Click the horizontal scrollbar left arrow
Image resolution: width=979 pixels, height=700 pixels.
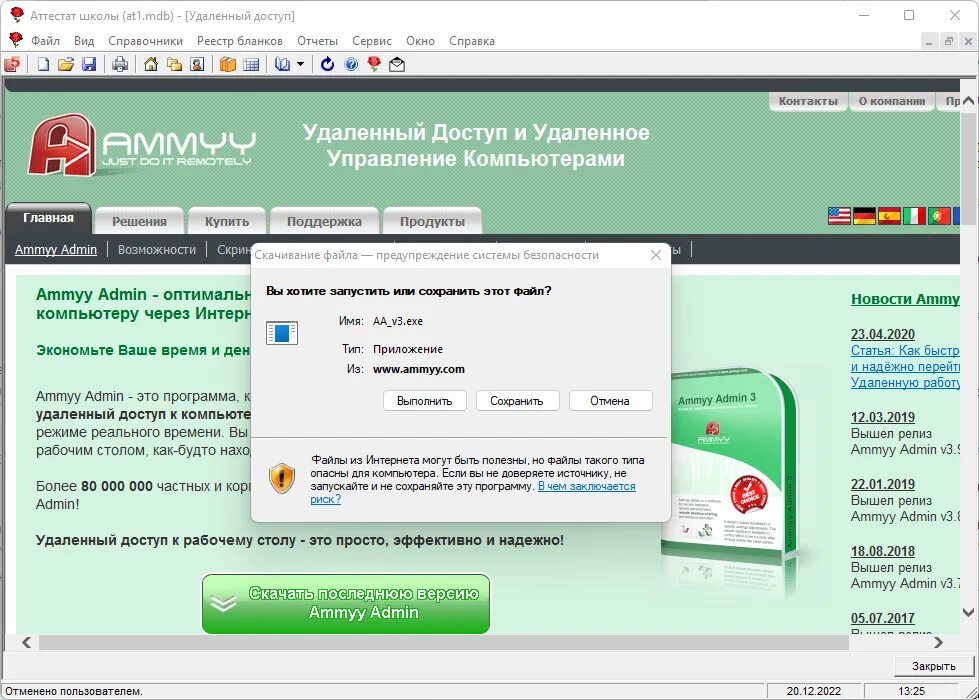[x=26, y=642]
